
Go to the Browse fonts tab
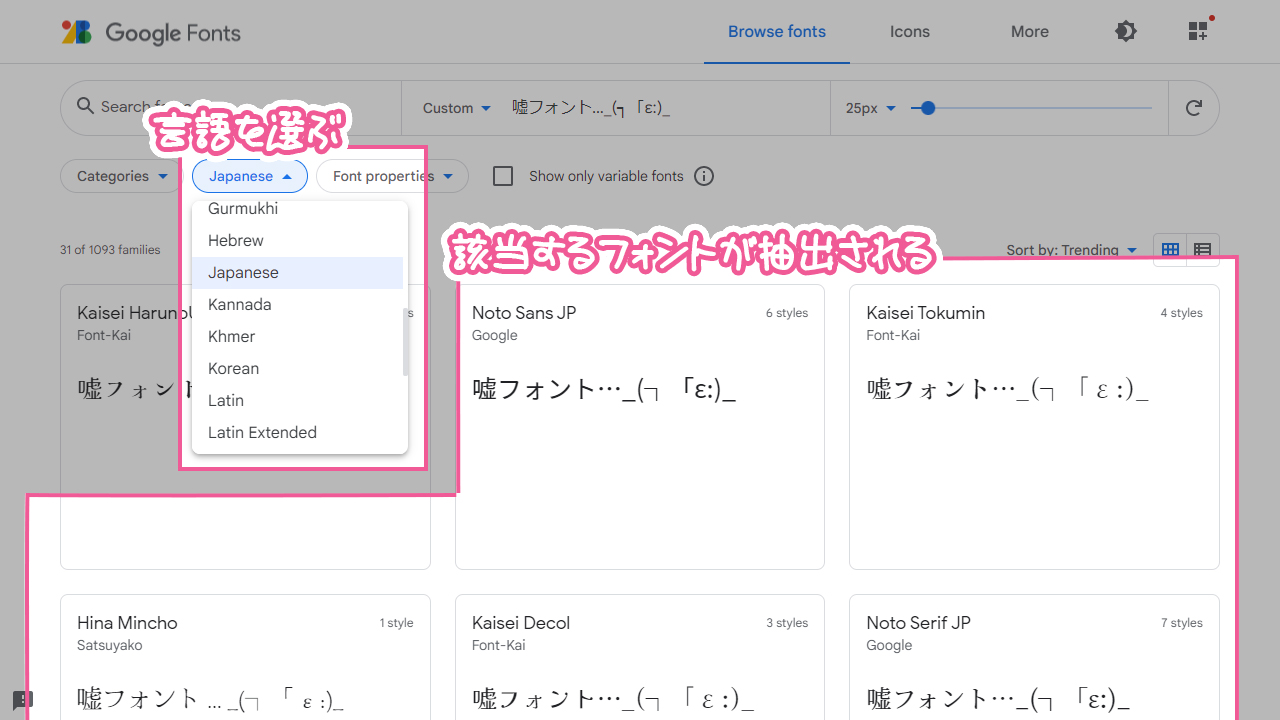tap(777, 32)
